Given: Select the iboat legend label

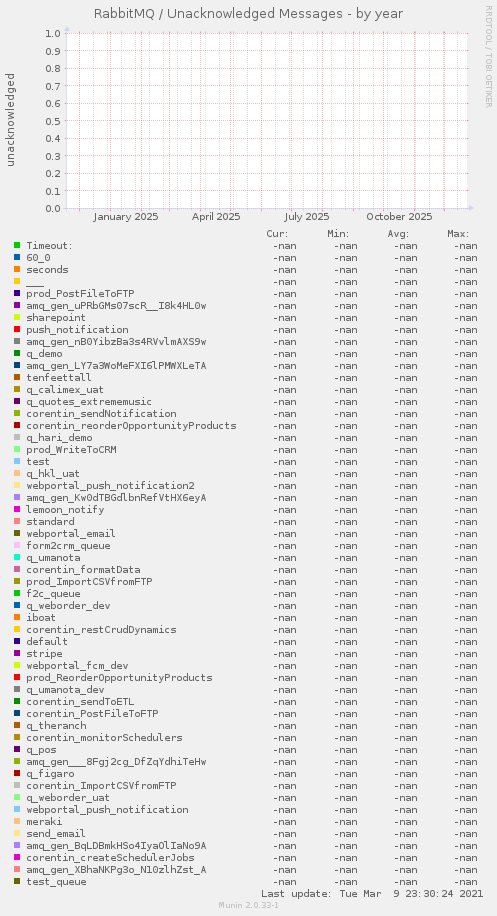Looking at the screenshot, I should [x=41, y=617].
